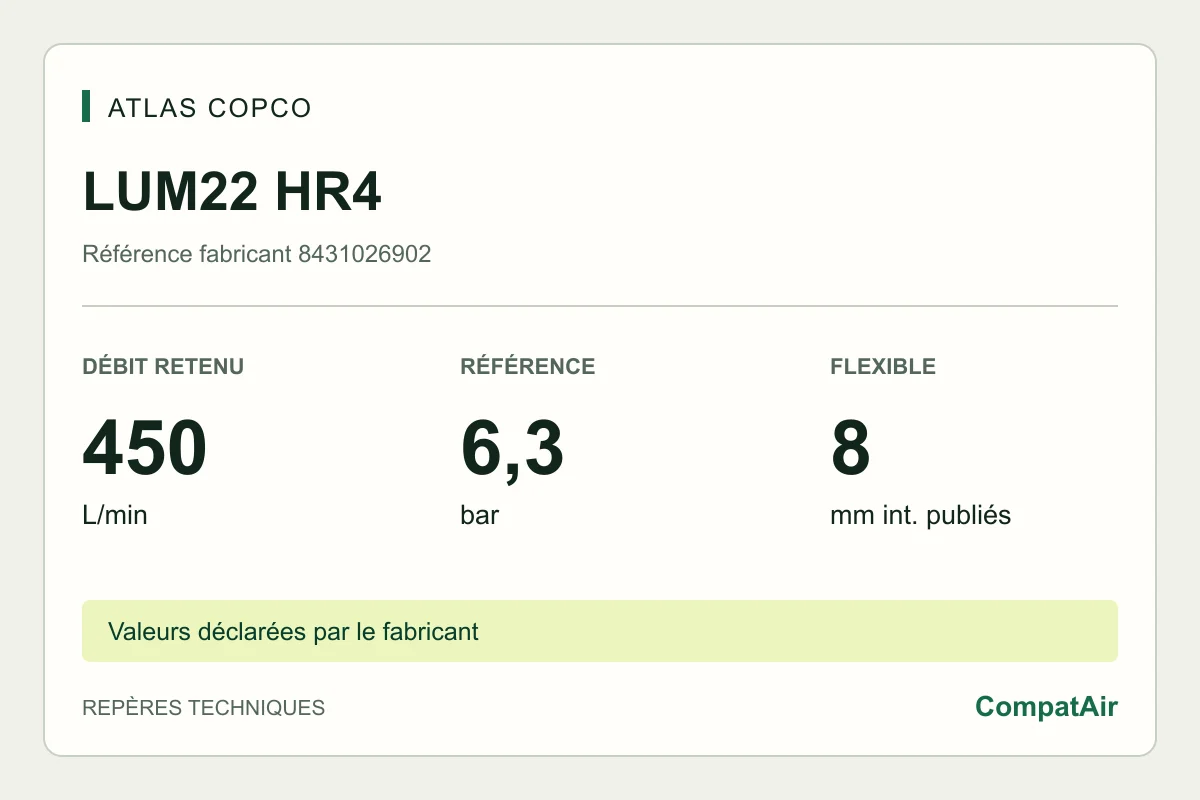Click the Valeurs déclarées par le fabricant banner
This screenshot has height=800, width=1200.
tap(600, 631)
